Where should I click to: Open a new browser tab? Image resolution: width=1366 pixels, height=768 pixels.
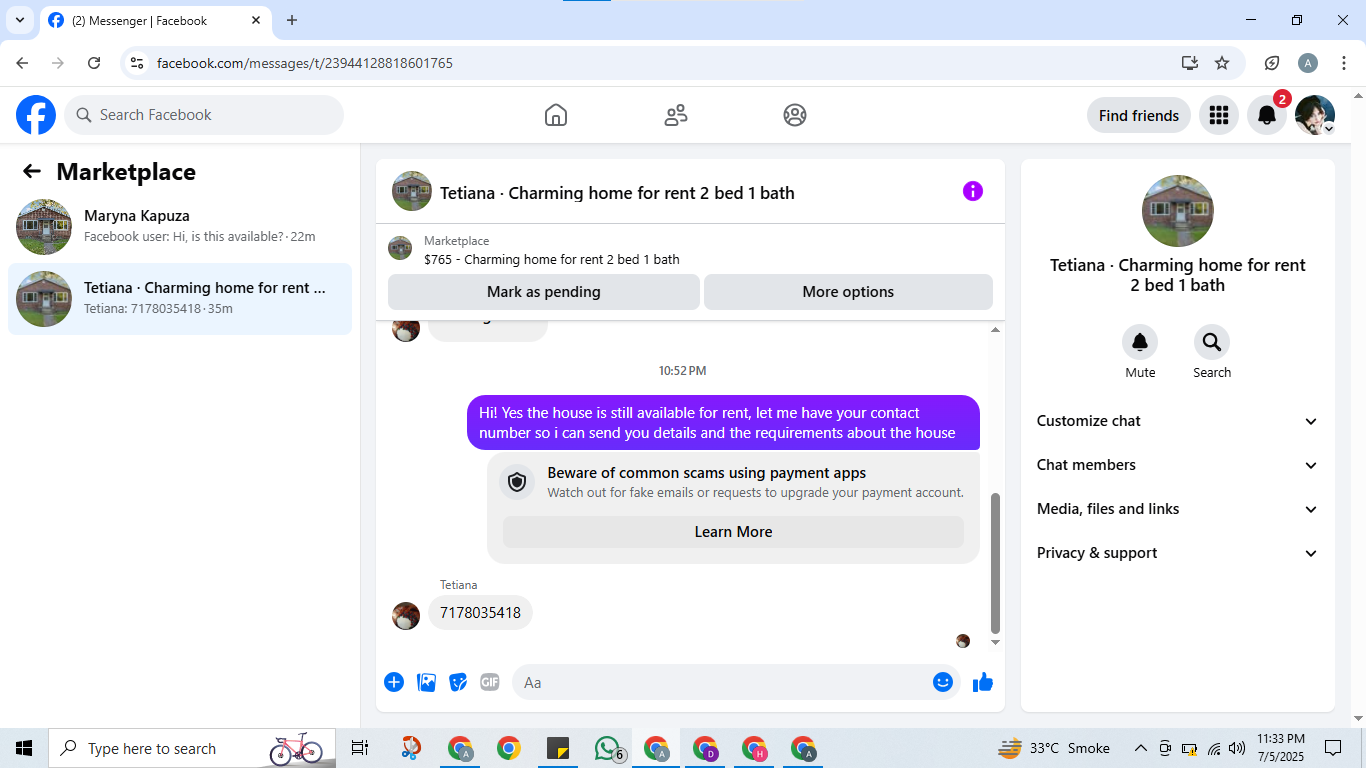292,20
